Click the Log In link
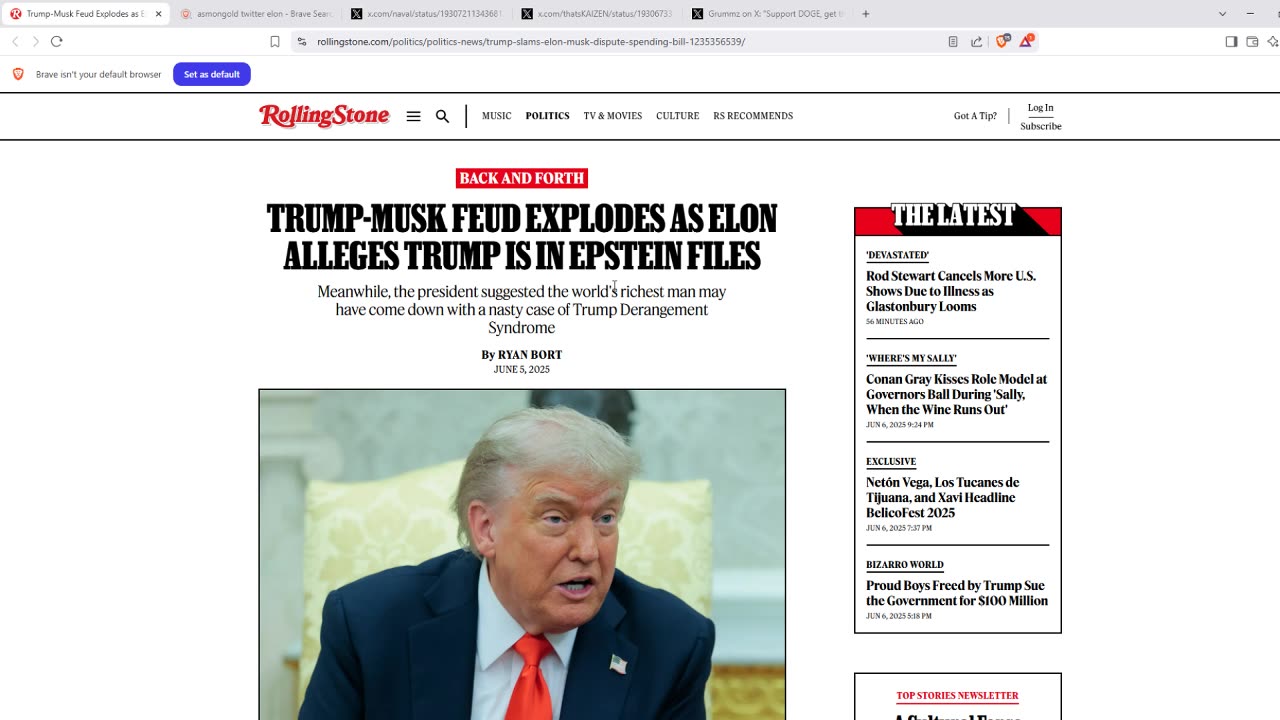This screenshot has height=720, width=1280. coord(1041,108)
